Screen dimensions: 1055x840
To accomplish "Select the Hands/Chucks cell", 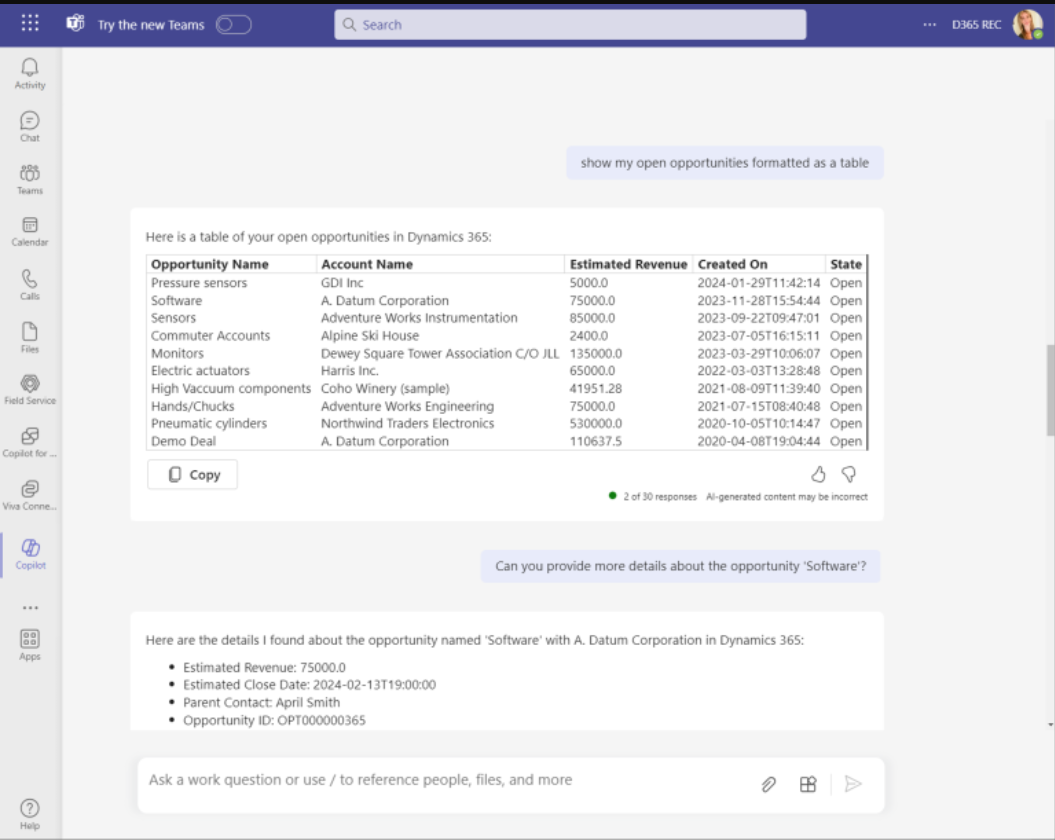I will [x=192, y=406].
